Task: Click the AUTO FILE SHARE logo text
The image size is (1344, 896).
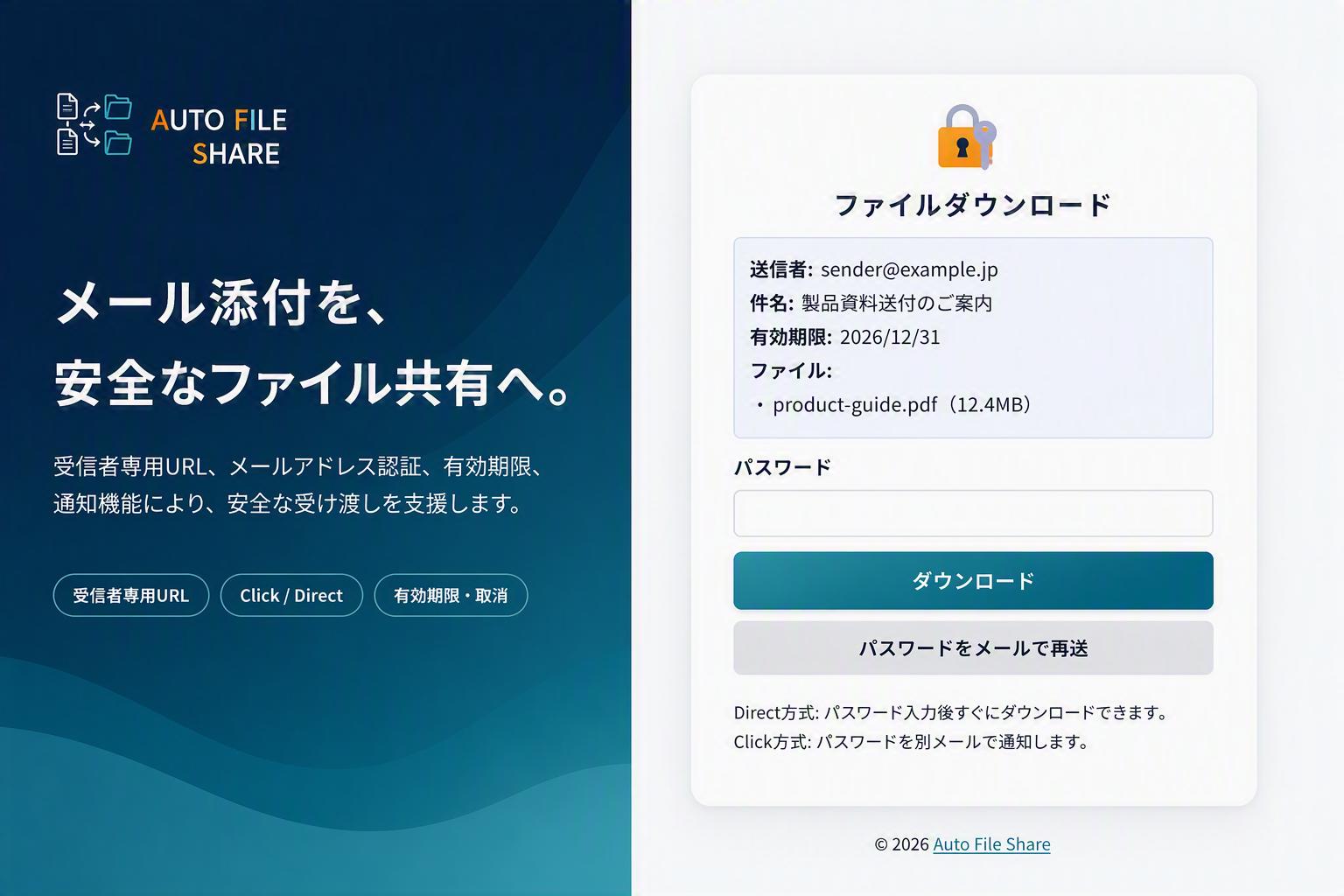Action: [219, 136]
